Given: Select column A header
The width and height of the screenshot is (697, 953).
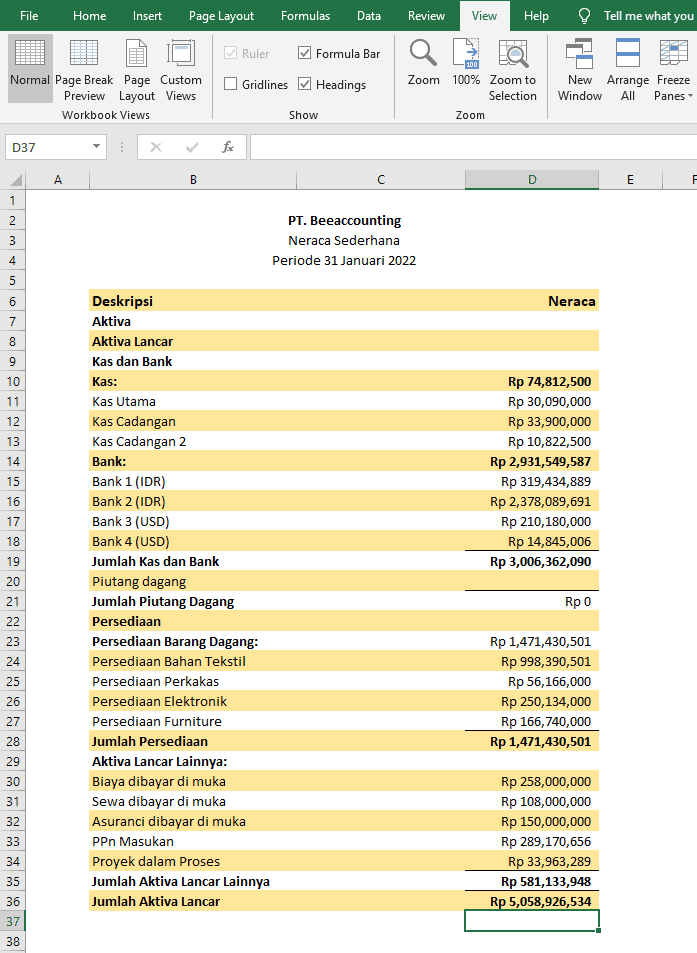Looking at the screenshot, I should pyautogui.click(x=58, y=180).
